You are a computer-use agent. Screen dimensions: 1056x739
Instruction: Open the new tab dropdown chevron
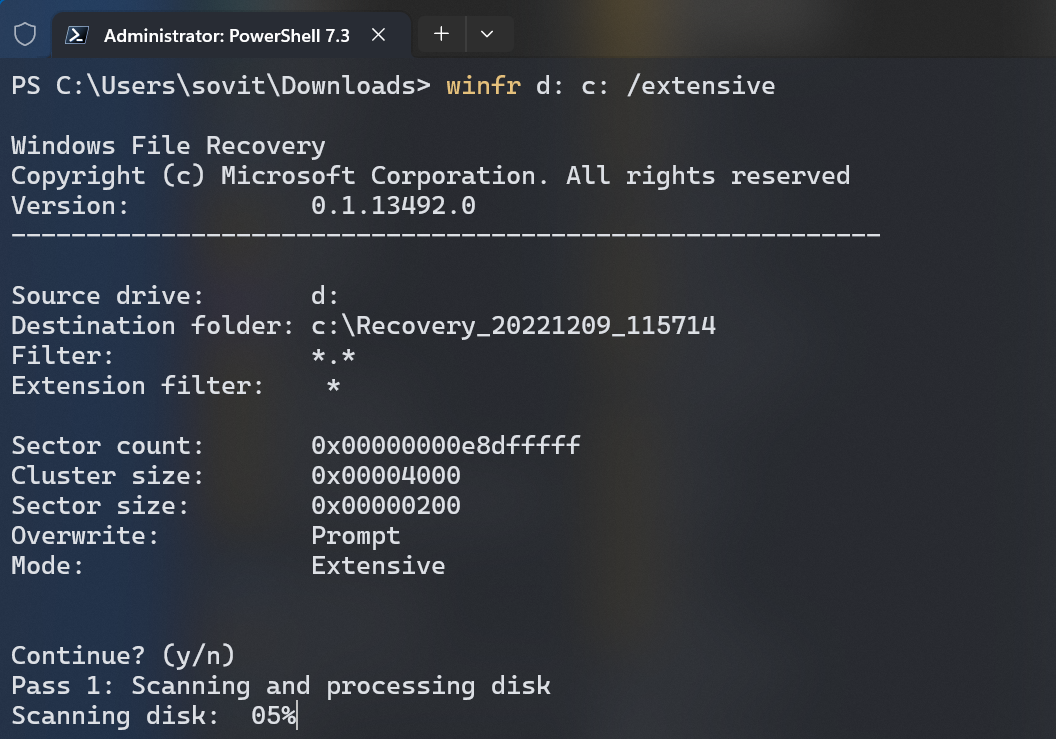(489, 34)
